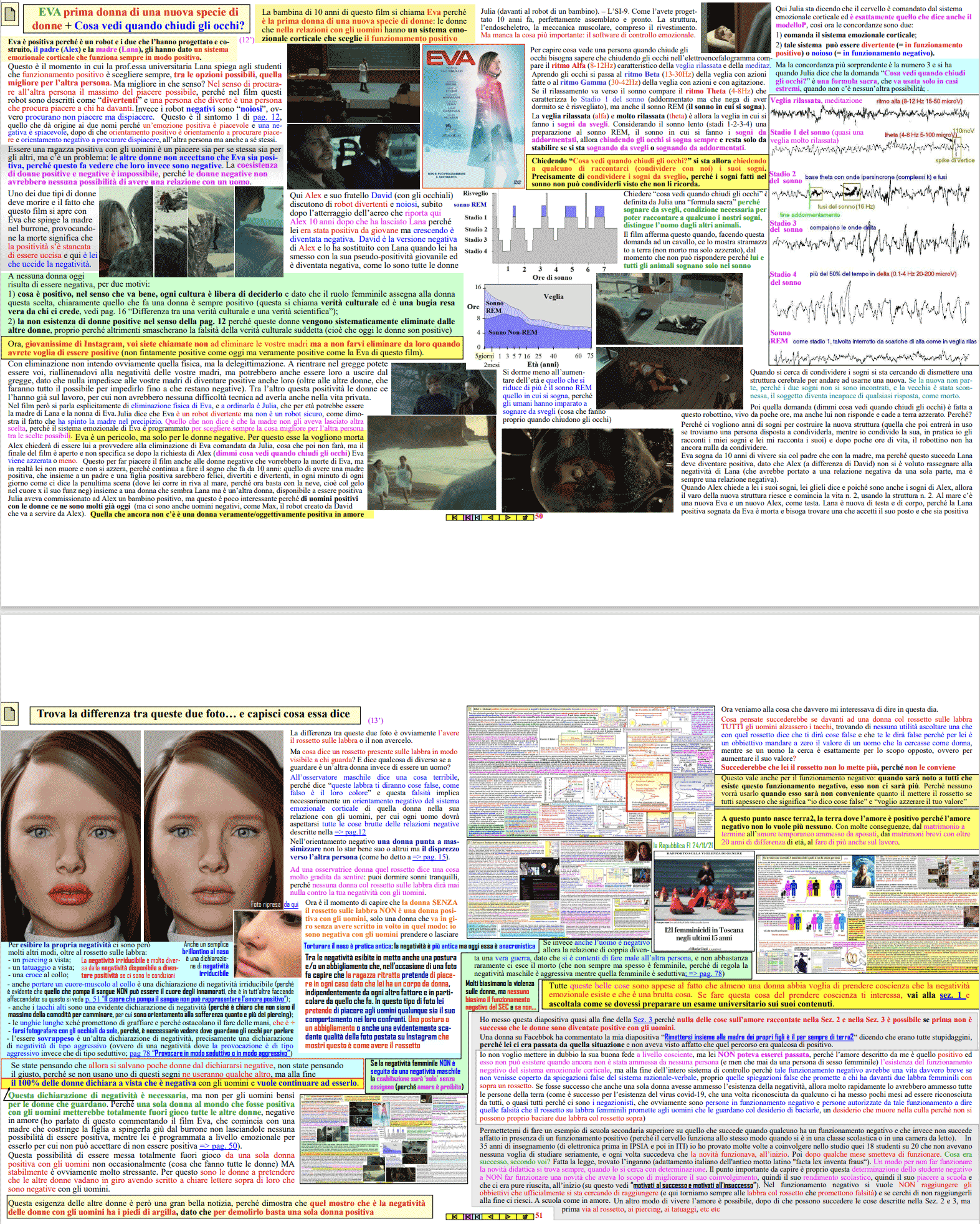Click 'pag 78 Provocare in modo seduttivo' link

[210, 1053]
